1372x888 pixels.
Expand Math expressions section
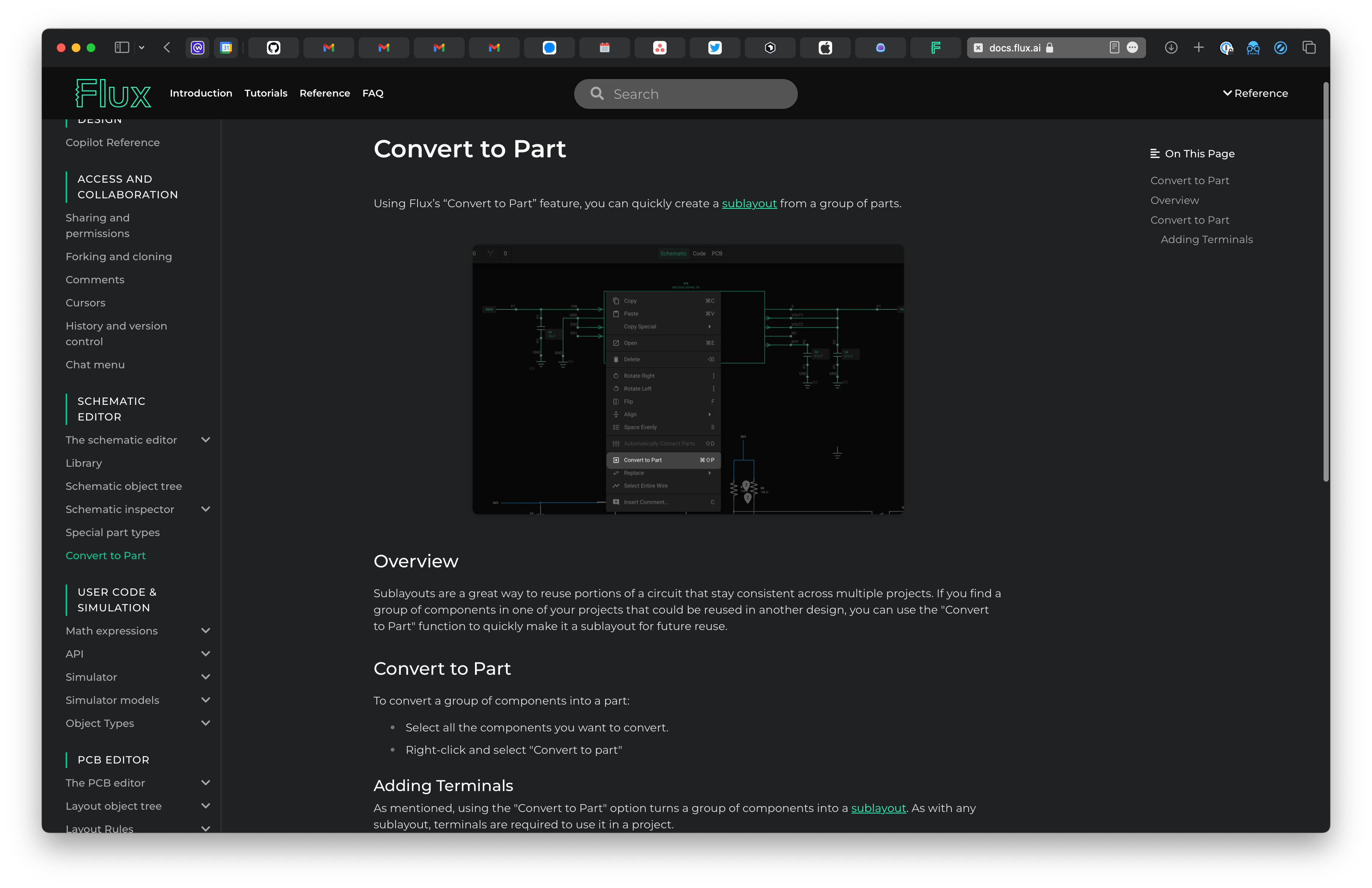pyautogui.click(x=205, y=630)
